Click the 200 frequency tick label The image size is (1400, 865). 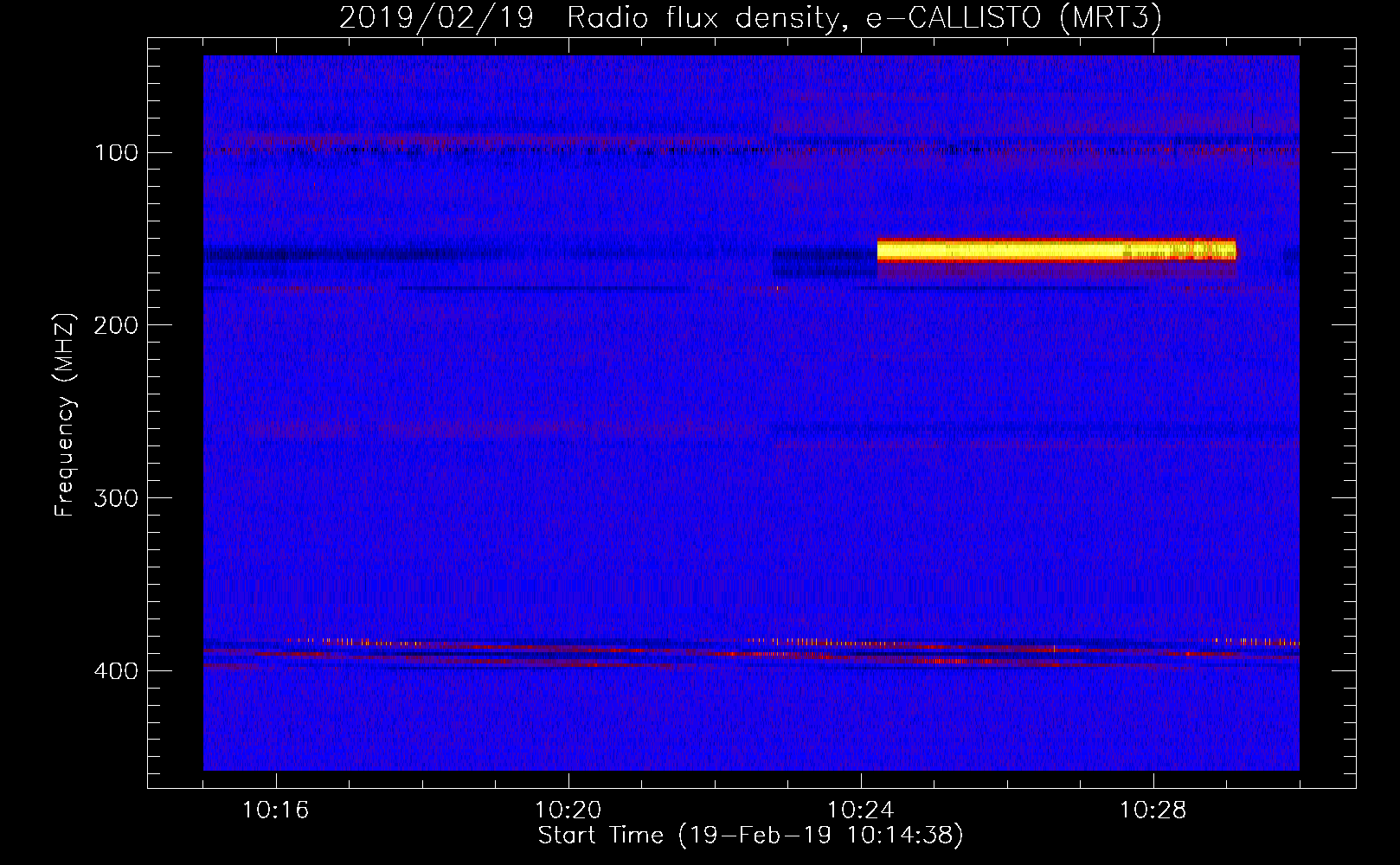pos(116,326)
